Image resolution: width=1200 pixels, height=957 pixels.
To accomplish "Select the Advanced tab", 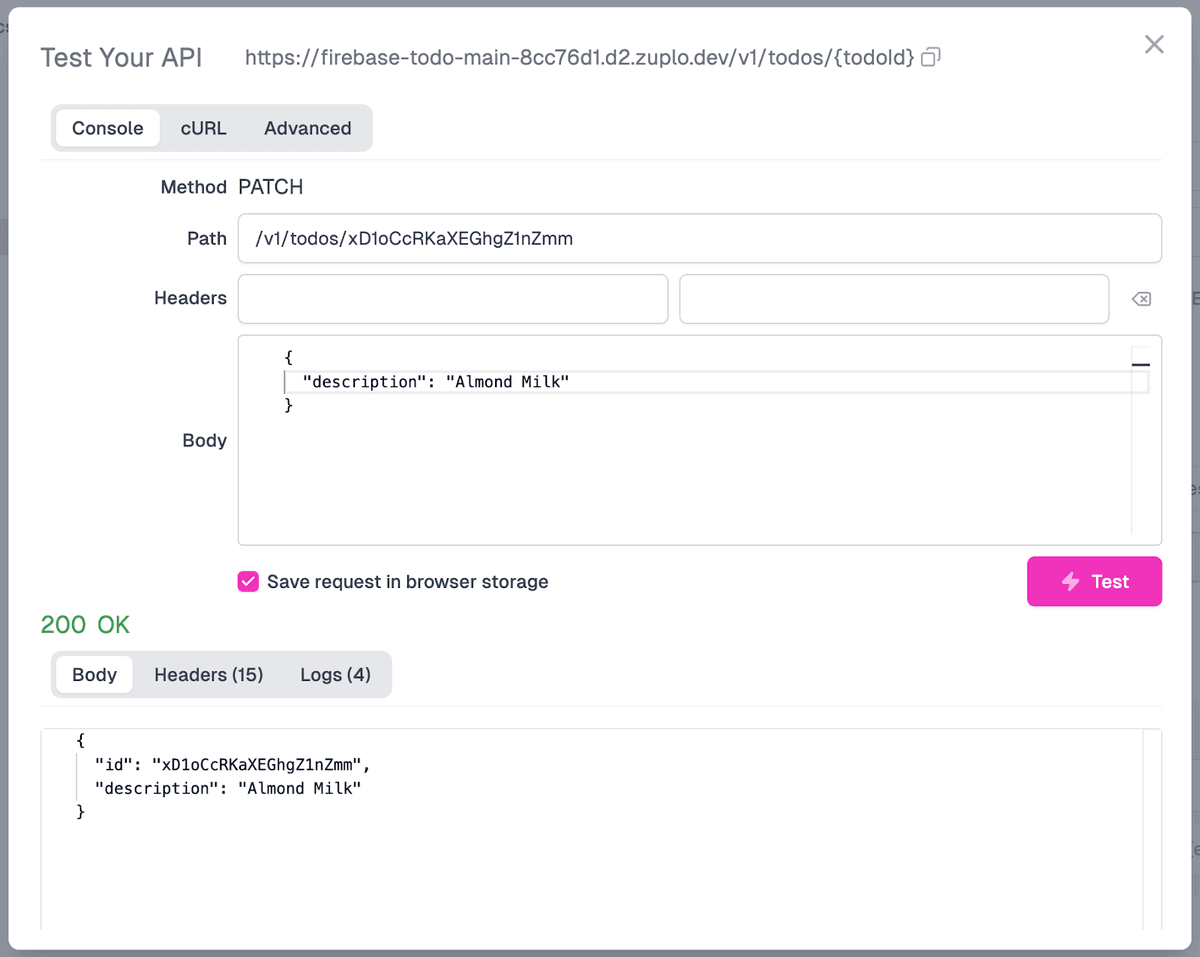I will click(x=307, y=128).
